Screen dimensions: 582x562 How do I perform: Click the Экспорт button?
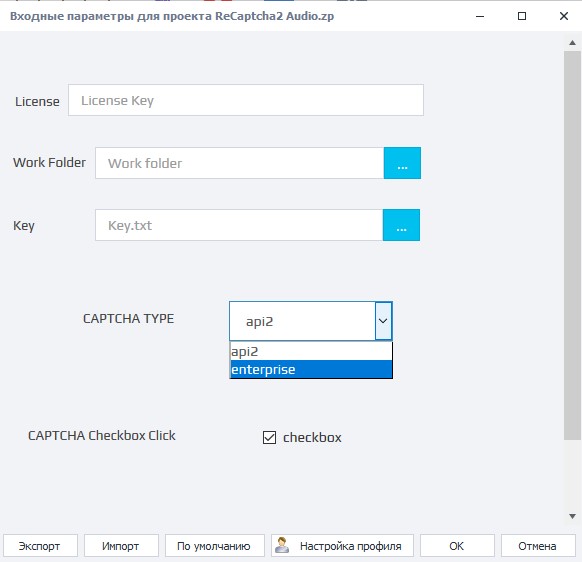(40, 546)
